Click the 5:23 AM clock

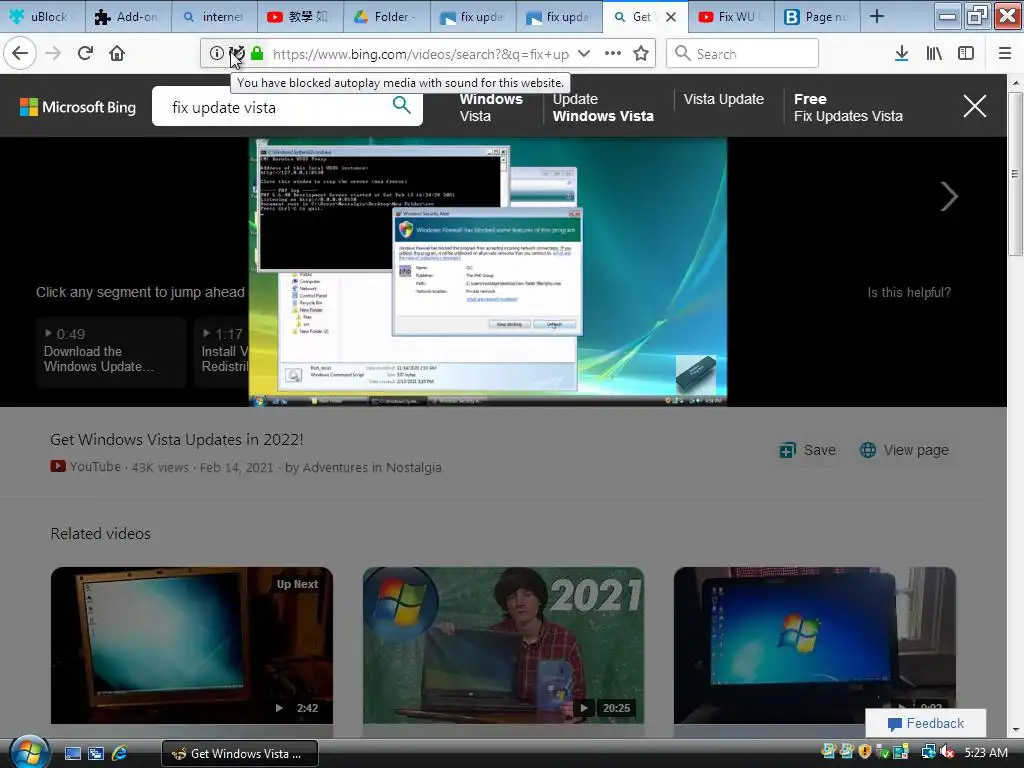pos(986,752)
